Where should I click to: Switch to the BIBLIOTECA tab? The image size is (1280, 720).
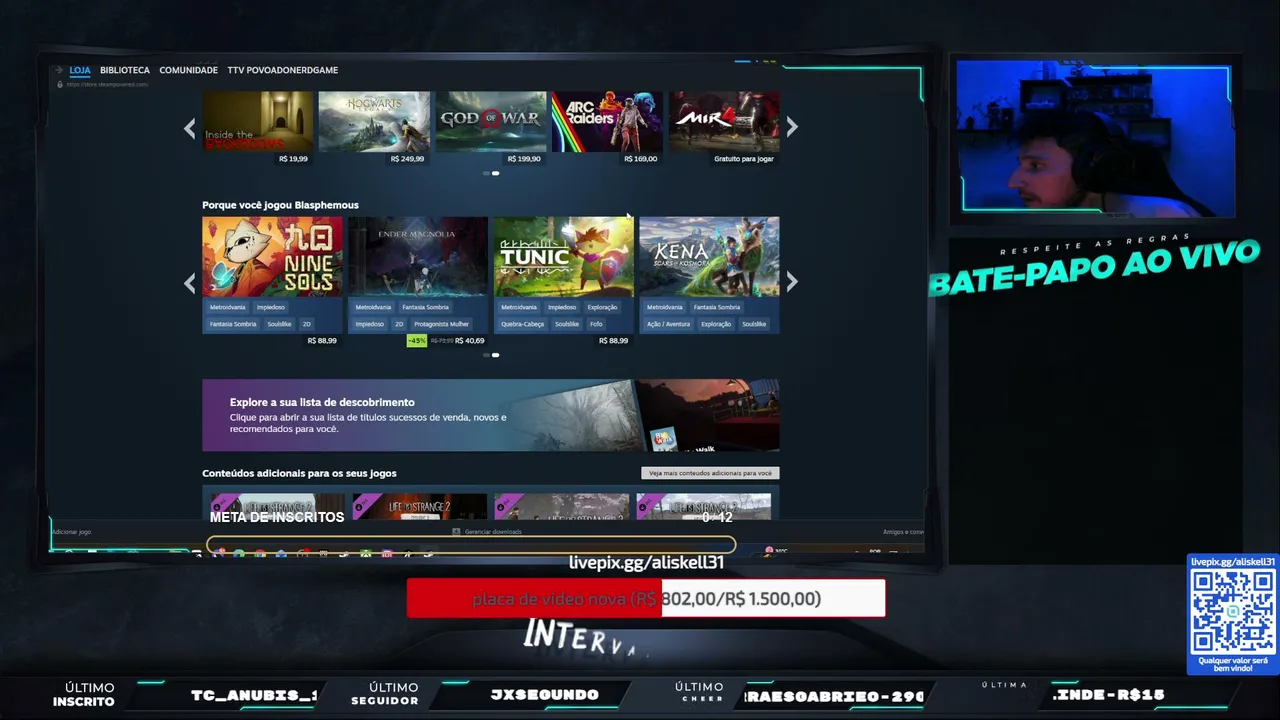tap(125, 70)
